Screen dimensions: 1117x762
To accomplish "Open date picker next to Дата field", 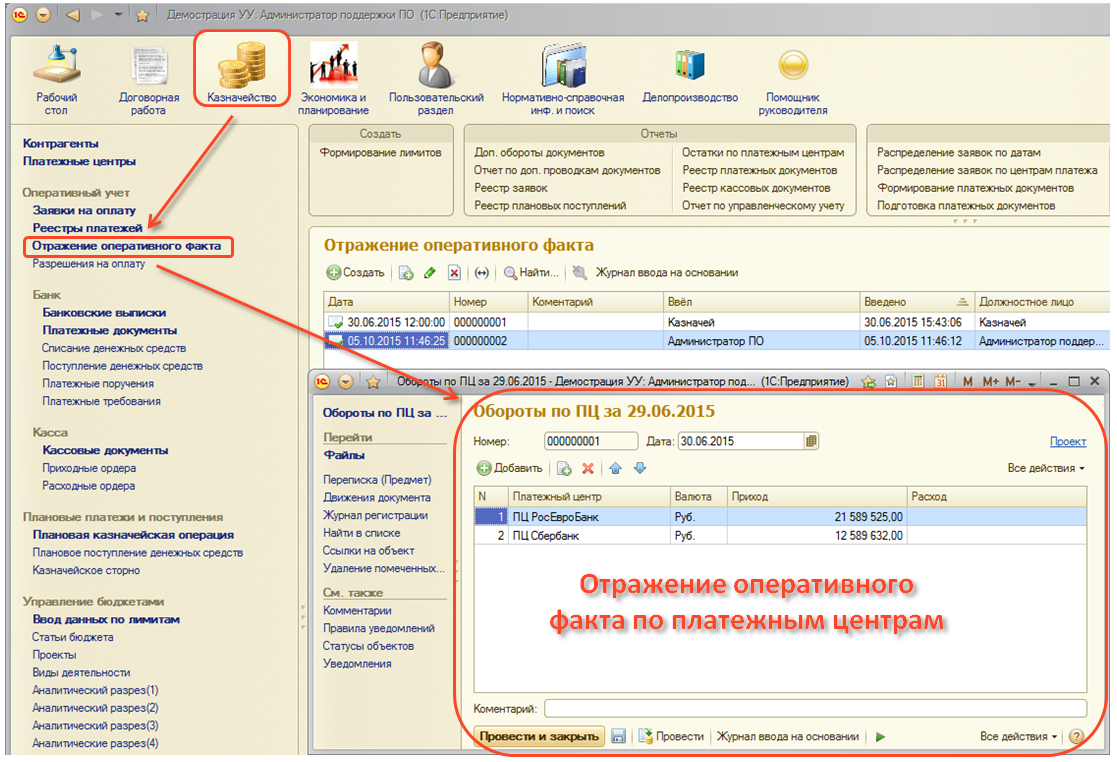I will (x=811, y=441).
